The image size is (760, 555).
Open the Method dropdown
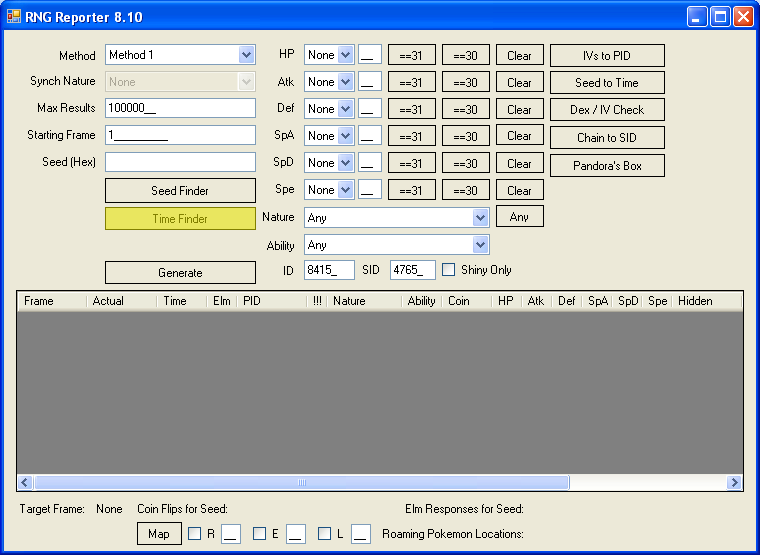246,55
